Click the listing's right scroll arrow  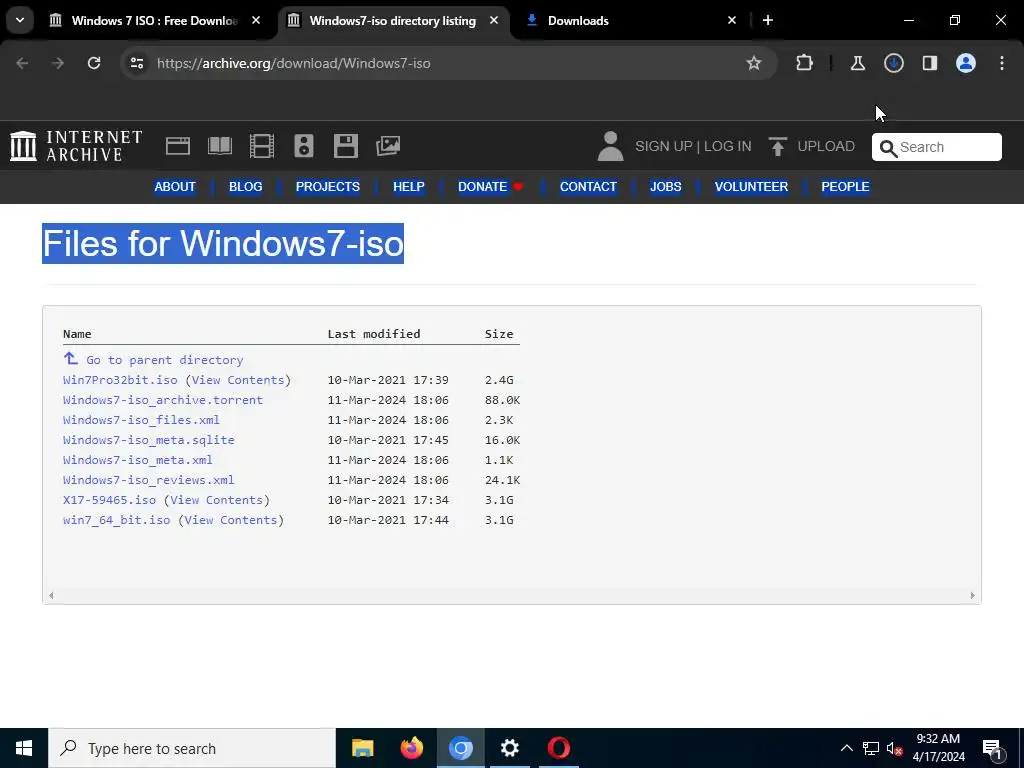point(972,595)
